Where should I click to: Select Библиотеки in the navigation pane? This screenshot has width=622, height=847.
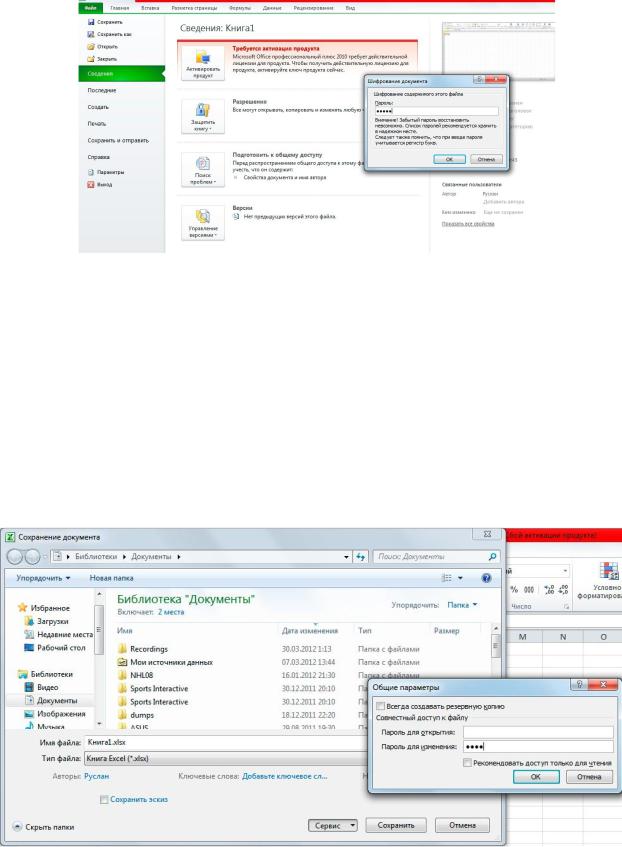[x=45, y=674]
